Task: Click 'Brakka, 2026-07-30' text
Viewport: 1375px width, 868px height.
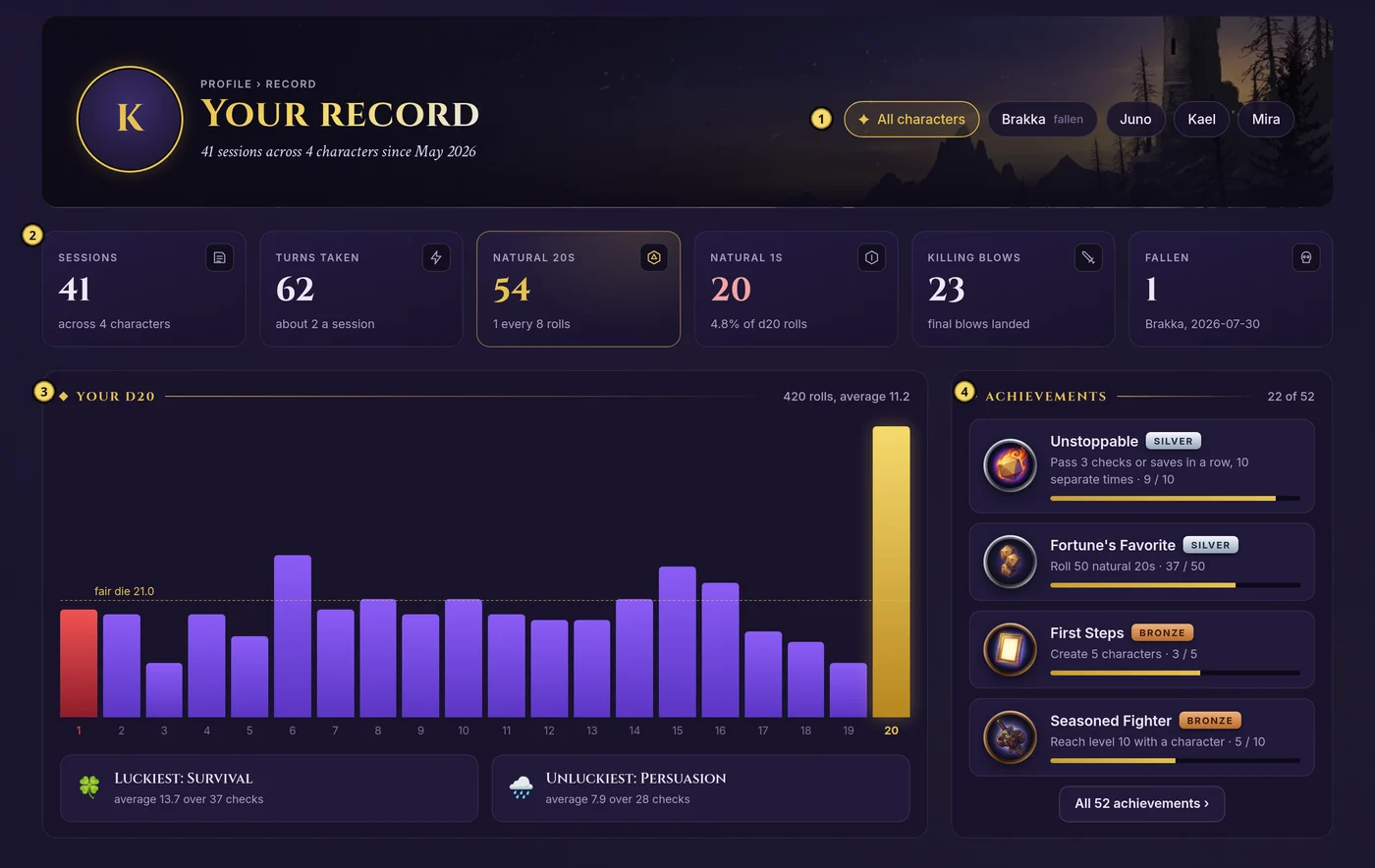Action: [1202, 324]
